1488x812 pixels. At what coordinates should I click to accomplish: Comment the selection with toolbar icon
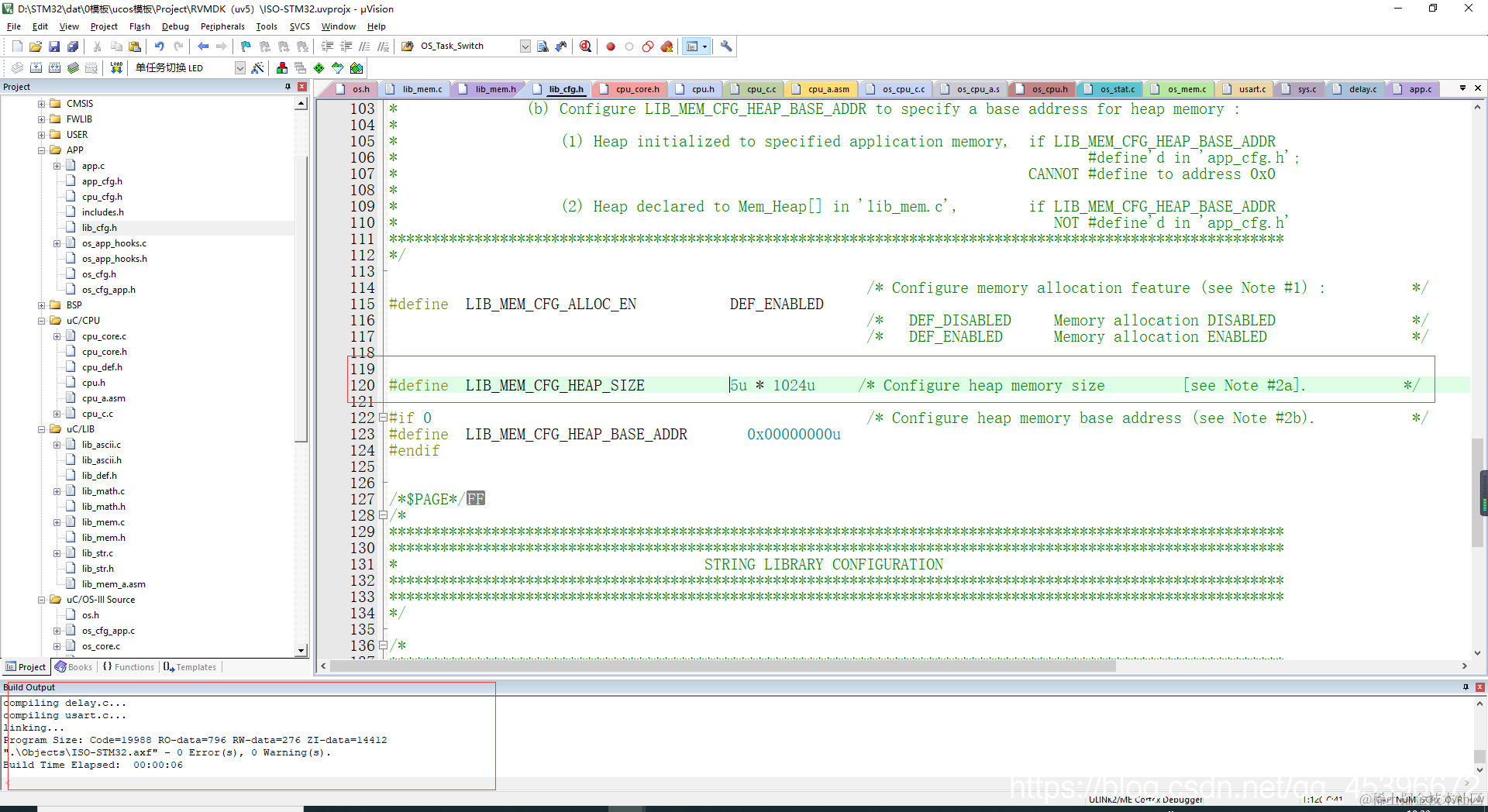[364, 46]
